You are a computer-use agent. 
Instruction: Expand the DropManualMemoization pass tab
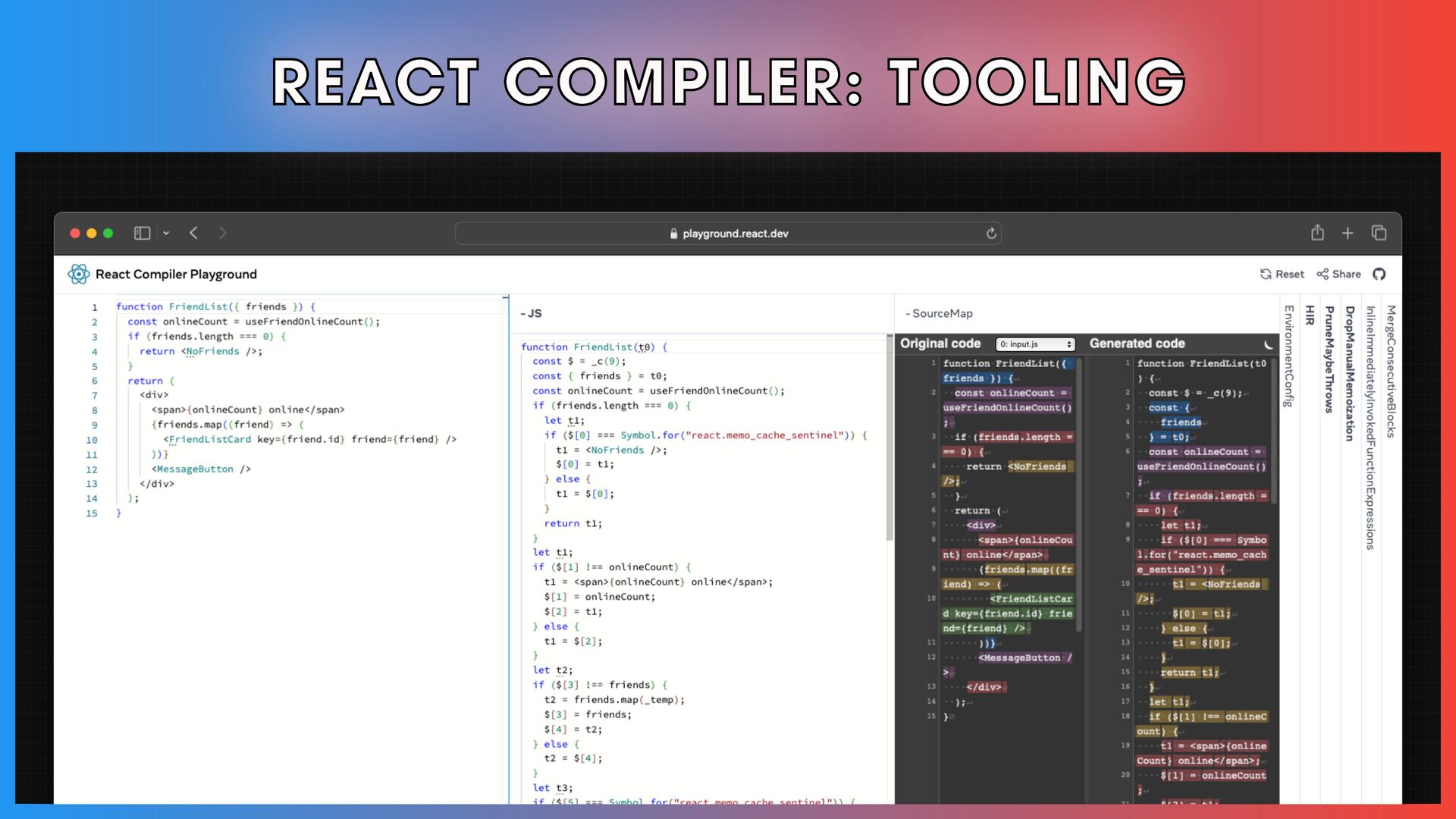[x=1349, y=373]
